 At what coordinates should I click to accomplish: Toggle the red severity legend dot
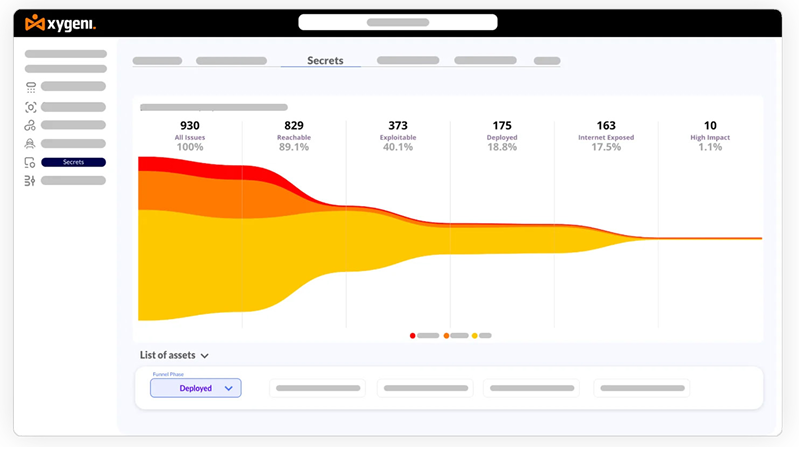[413, 336]
